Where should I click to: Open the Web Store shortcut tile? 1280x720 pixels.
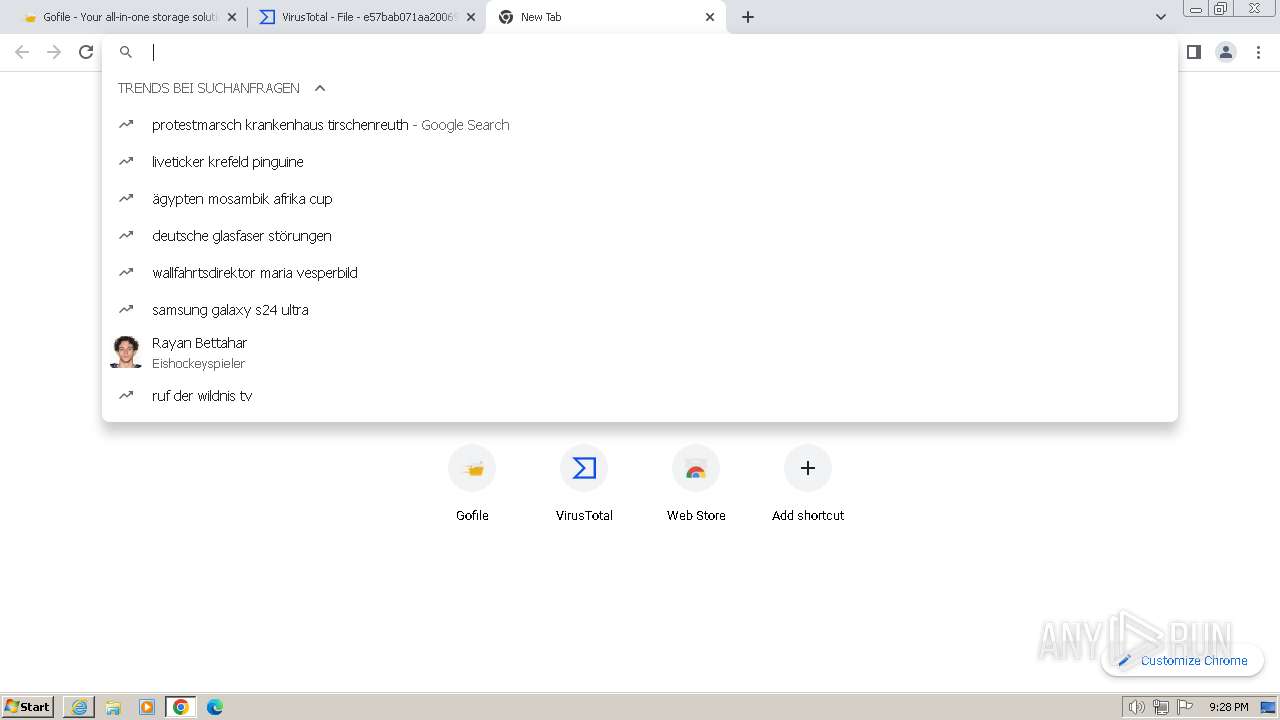696,484
